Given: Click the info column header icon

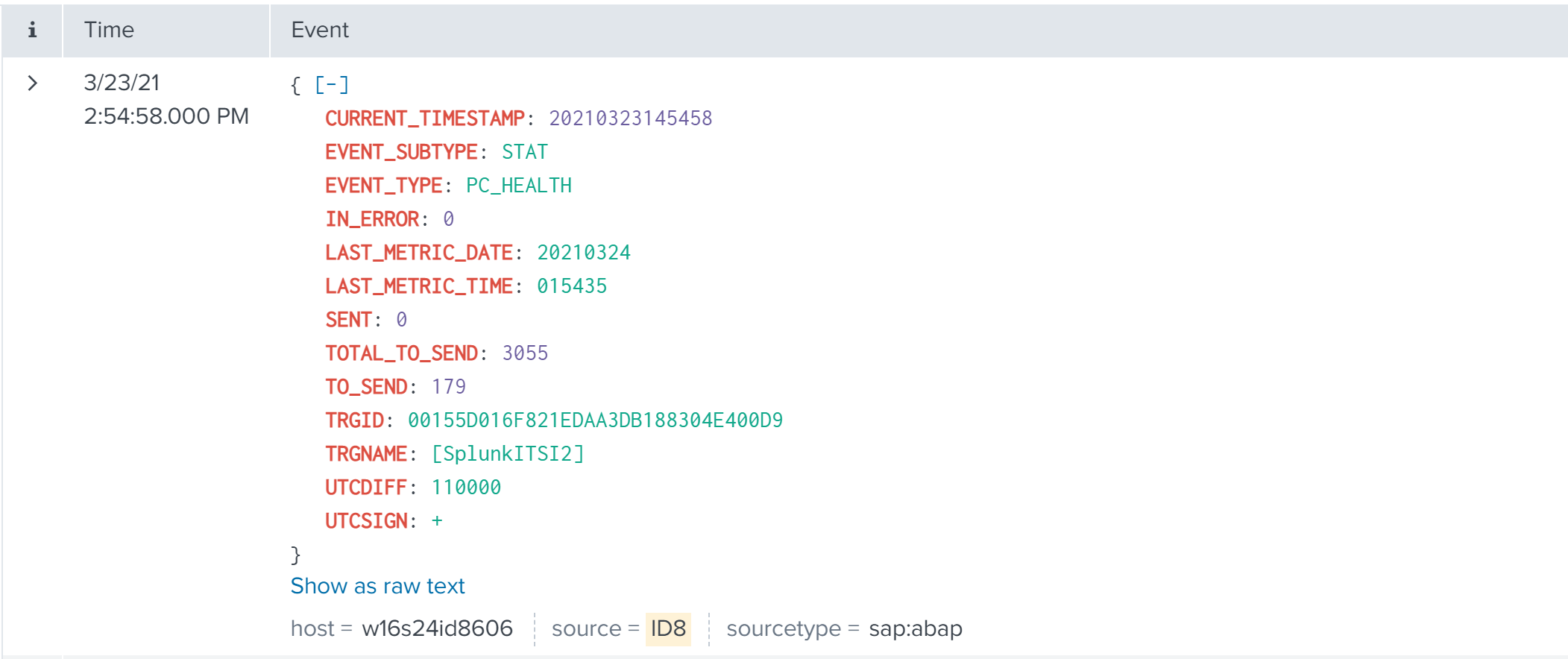Looking at the screenshot, I should 32,30.
